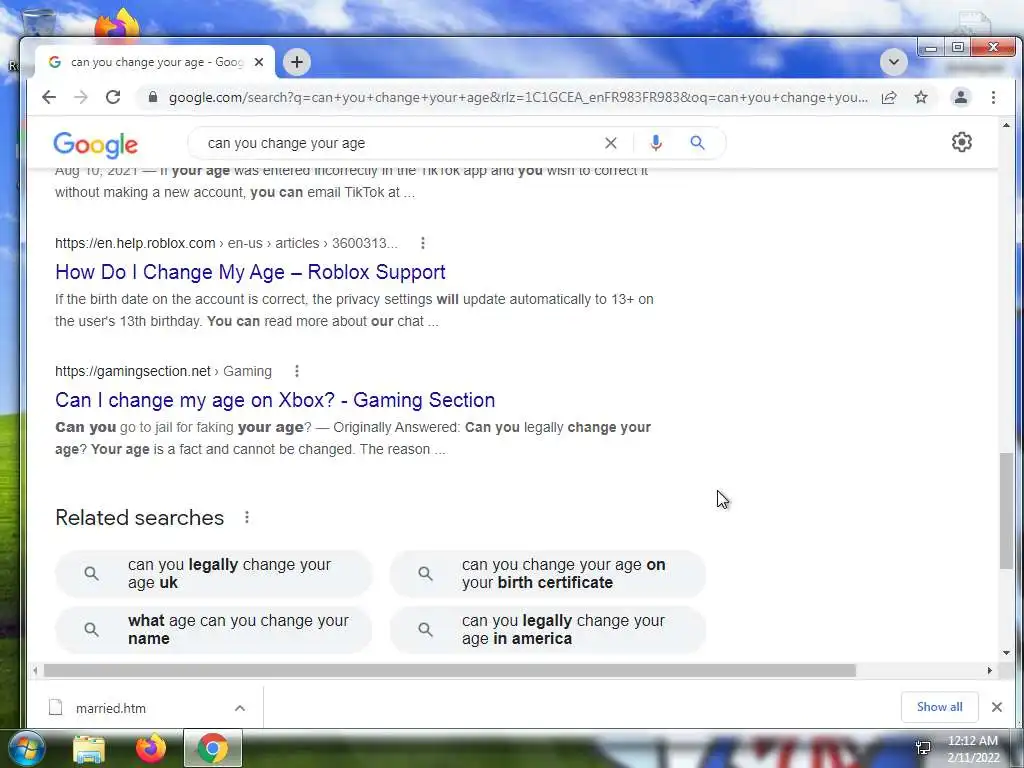Open the Chrome profile avatar icon

[x=961, y=97]
